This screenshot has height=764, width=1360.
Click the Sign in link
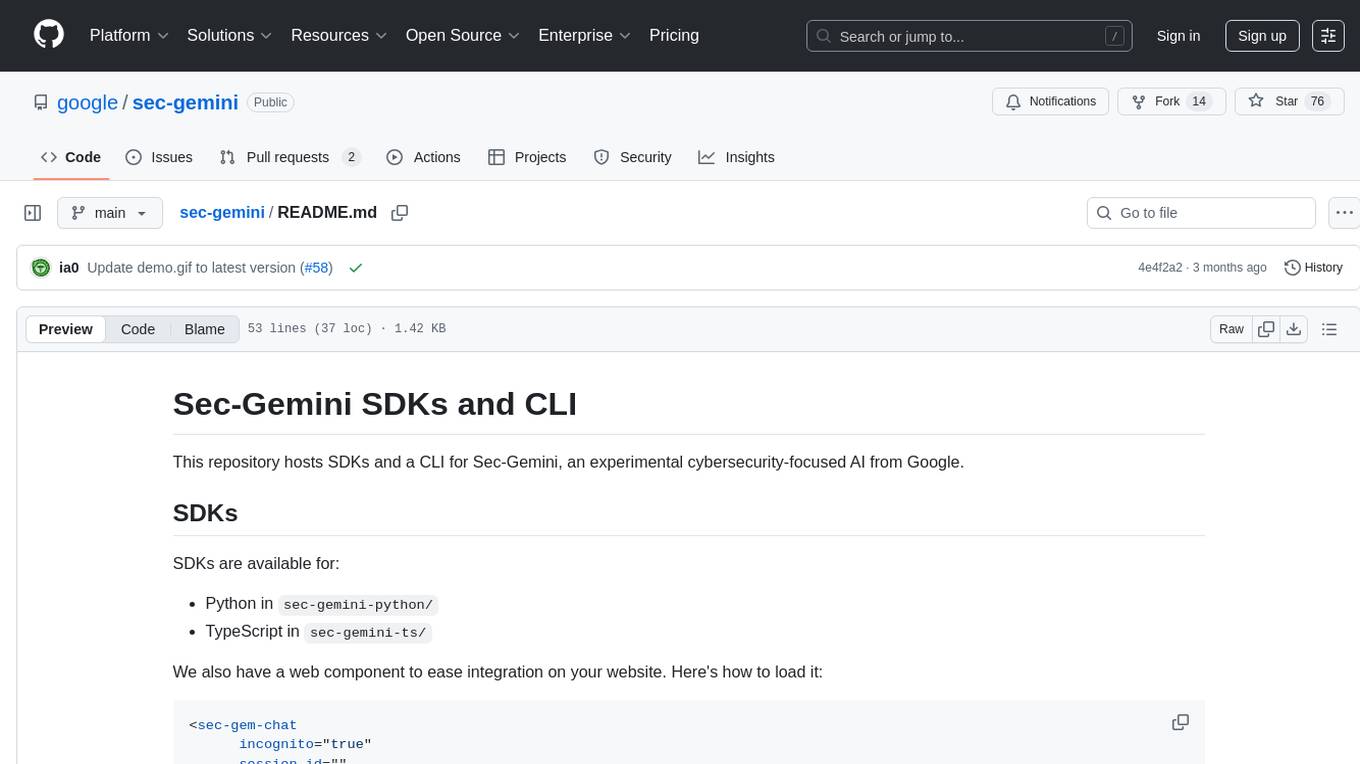1178,36
